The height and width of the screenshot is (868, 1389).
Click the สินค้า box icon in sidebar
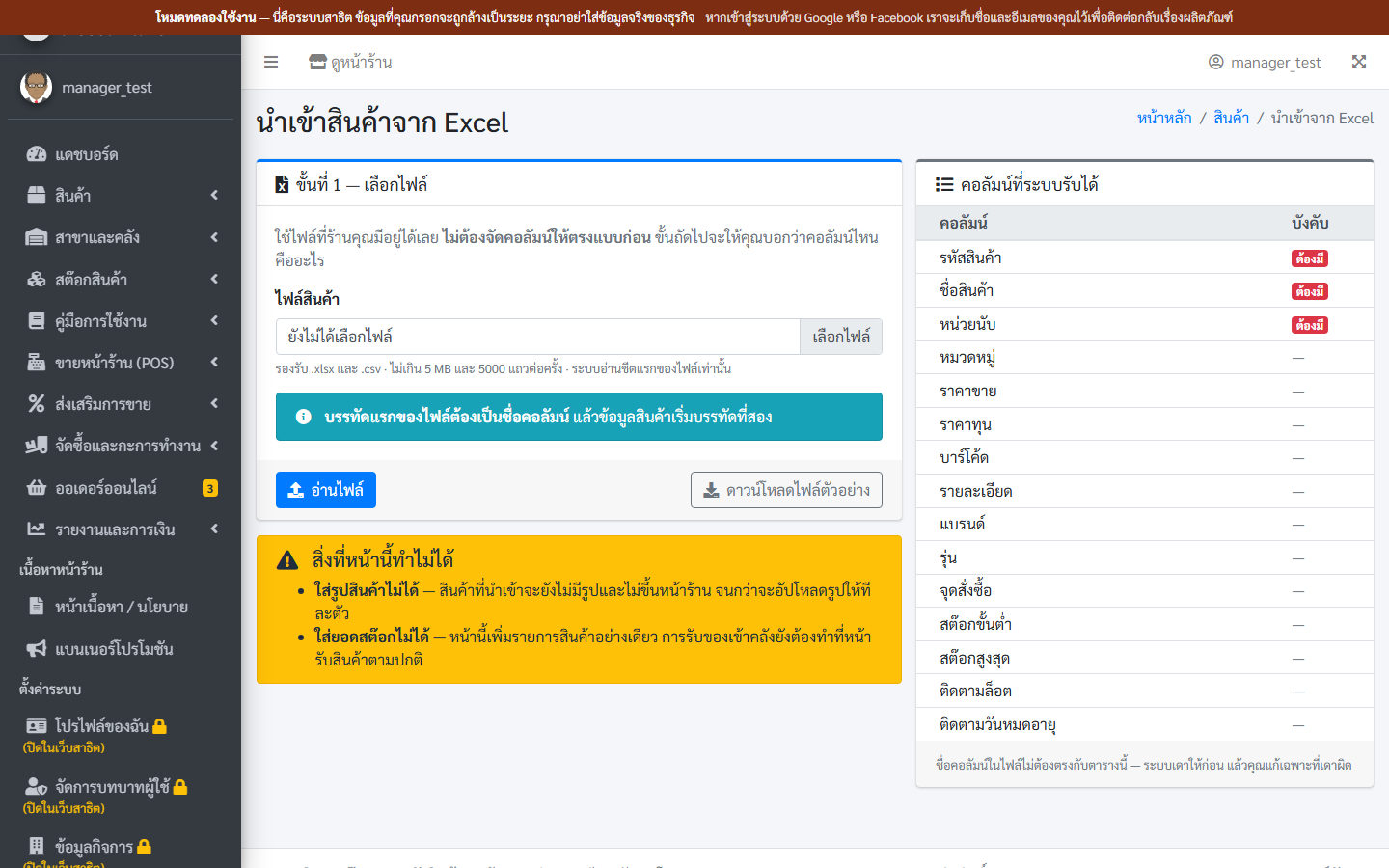(37, 196)
